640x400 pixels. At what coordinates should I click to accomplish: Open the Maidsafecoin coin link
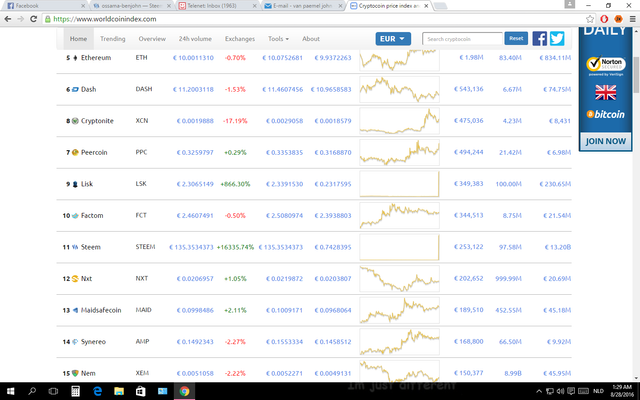tap(101, 310)
